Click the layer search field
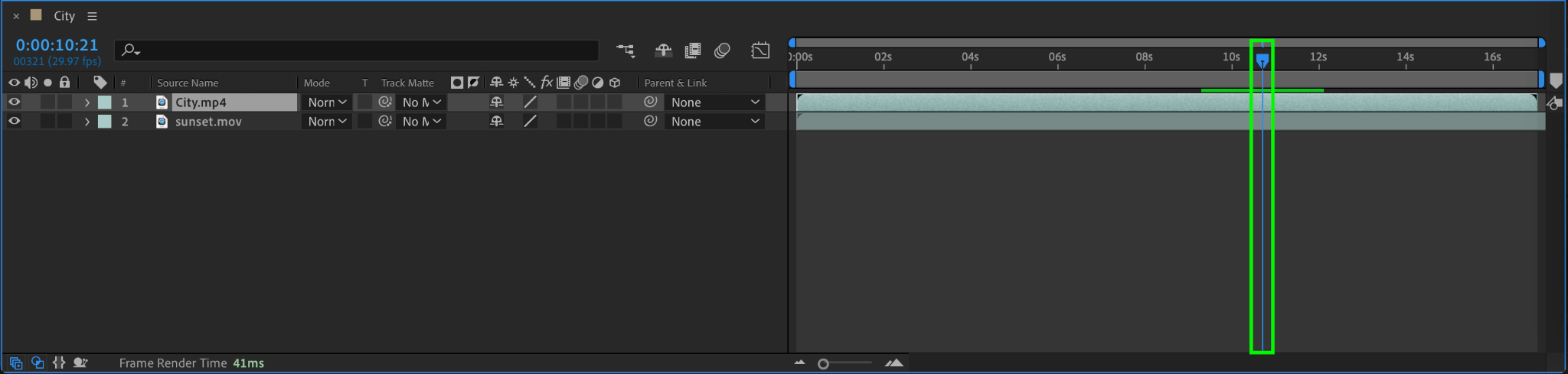The height and width of the screenshot is (374, 1568). [360, 50]
